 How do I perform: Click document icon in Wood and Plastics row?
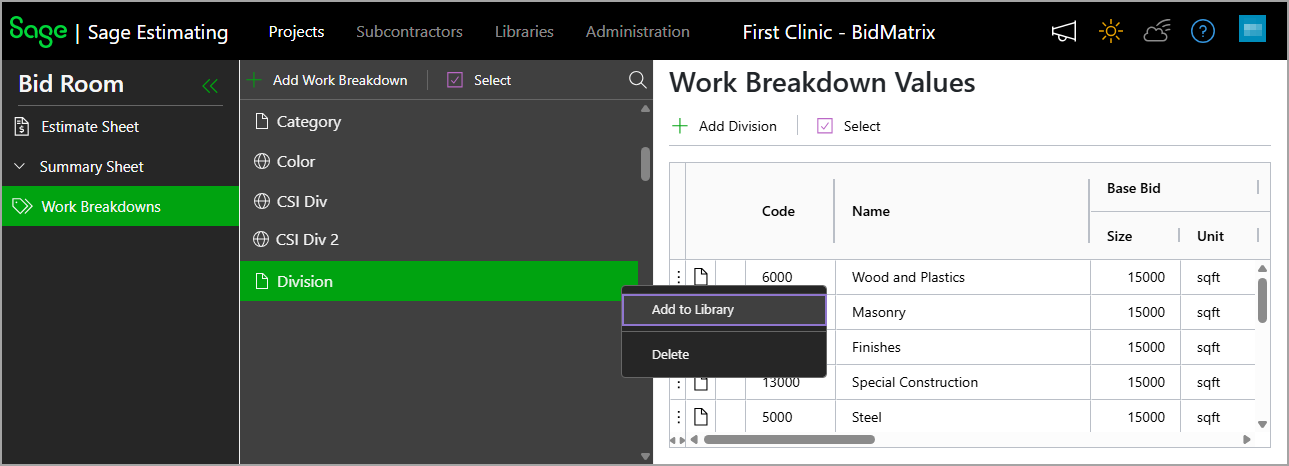point(701,277)
